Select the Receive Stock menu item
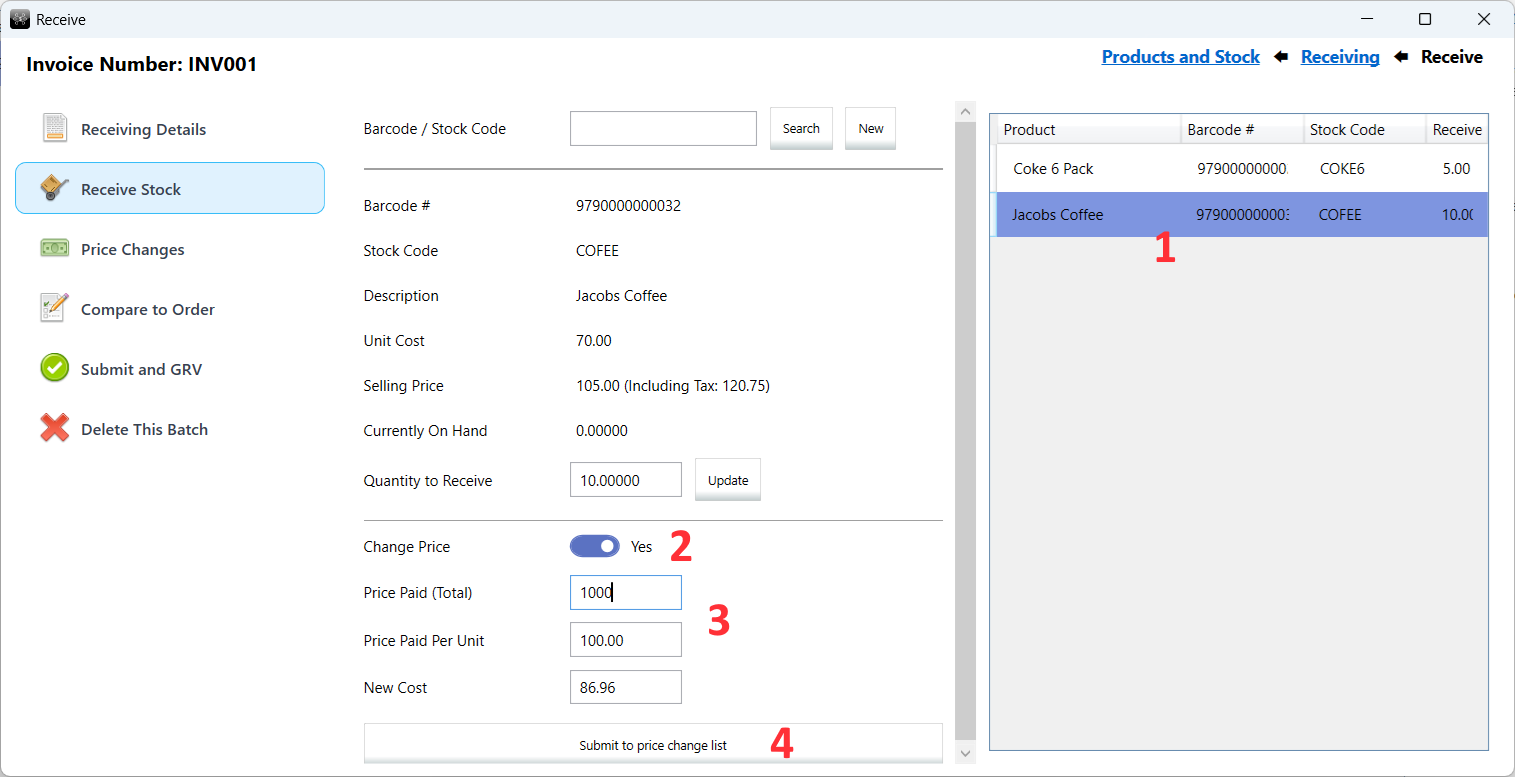Screen dimensions: 1515x777 tap(170, 188)
